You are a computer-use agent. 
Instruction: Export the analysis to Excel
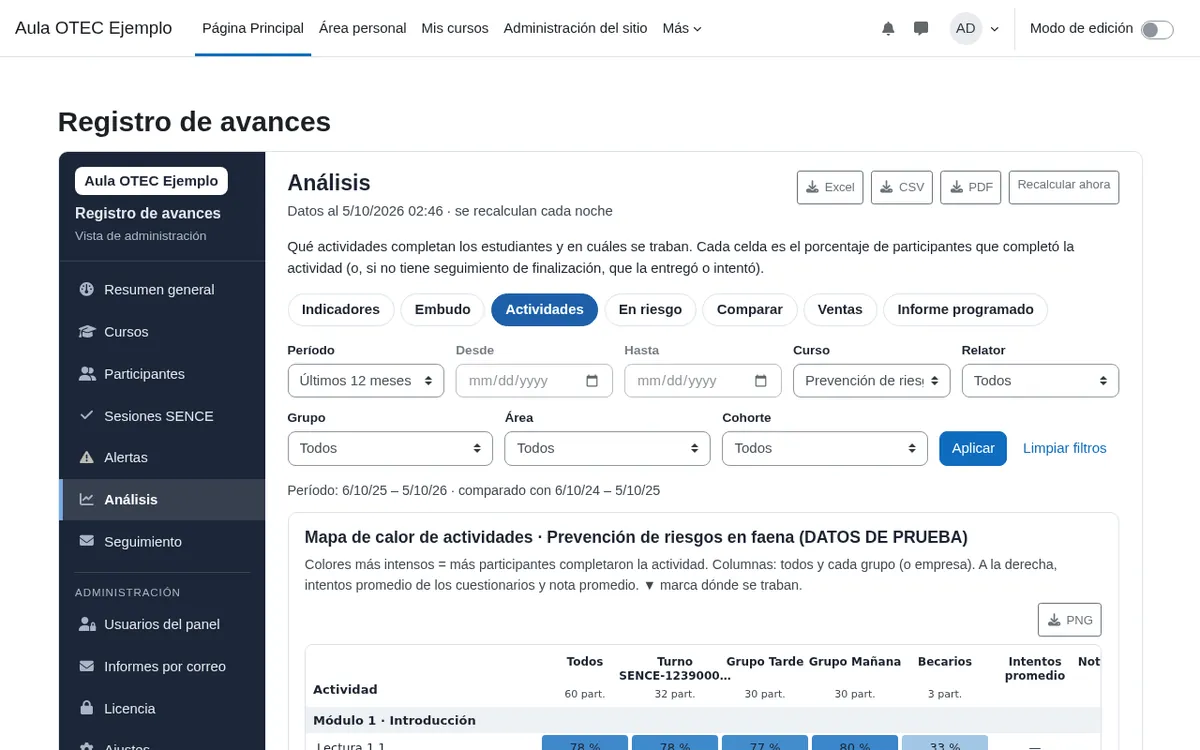(x=830, y=187)
